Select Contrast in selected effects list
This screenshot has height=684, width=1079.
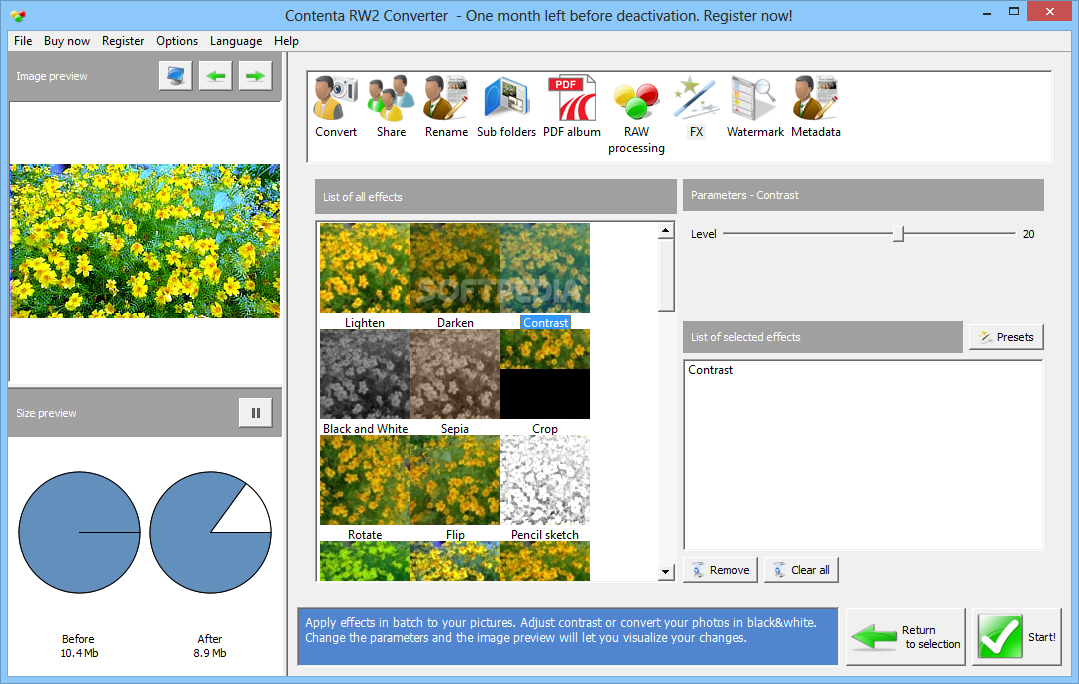click(710, 370)
